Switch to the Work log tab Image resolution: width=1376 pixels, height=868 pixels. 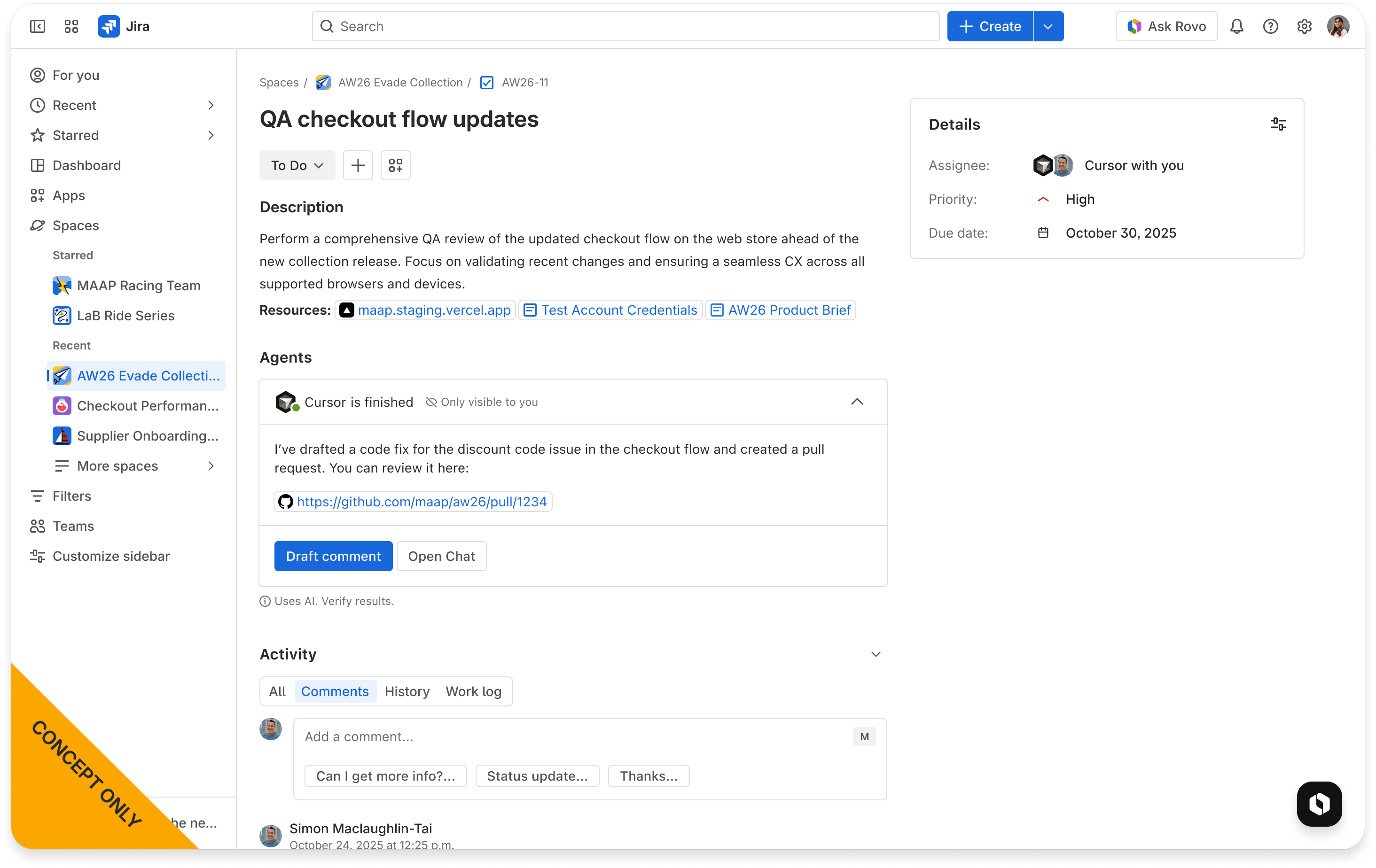click(x=473, y=691)
